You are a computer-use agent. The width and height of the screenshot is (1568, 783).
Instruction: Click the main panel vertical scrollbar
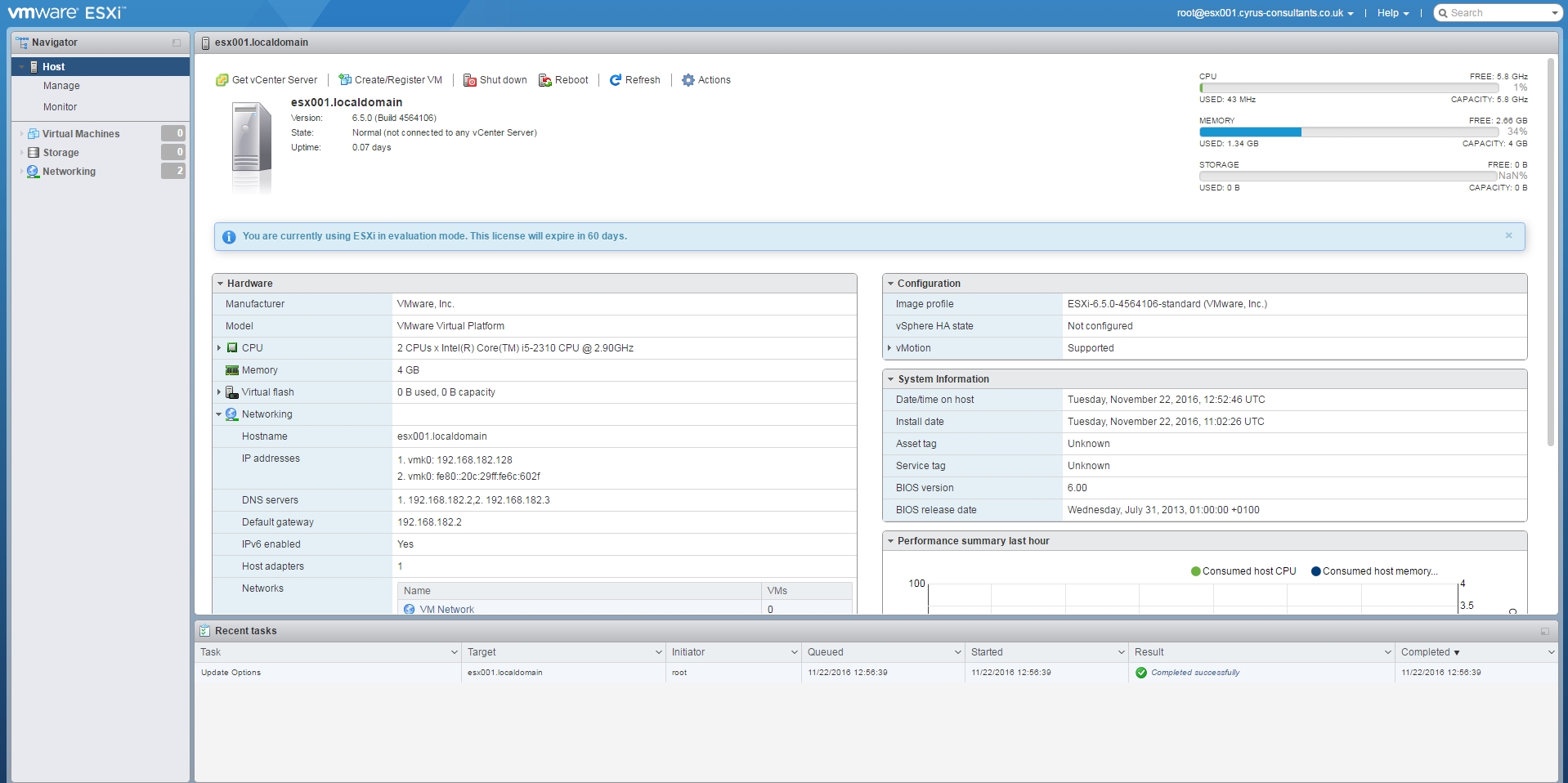pyautogui.click(x=1551, y=252)
